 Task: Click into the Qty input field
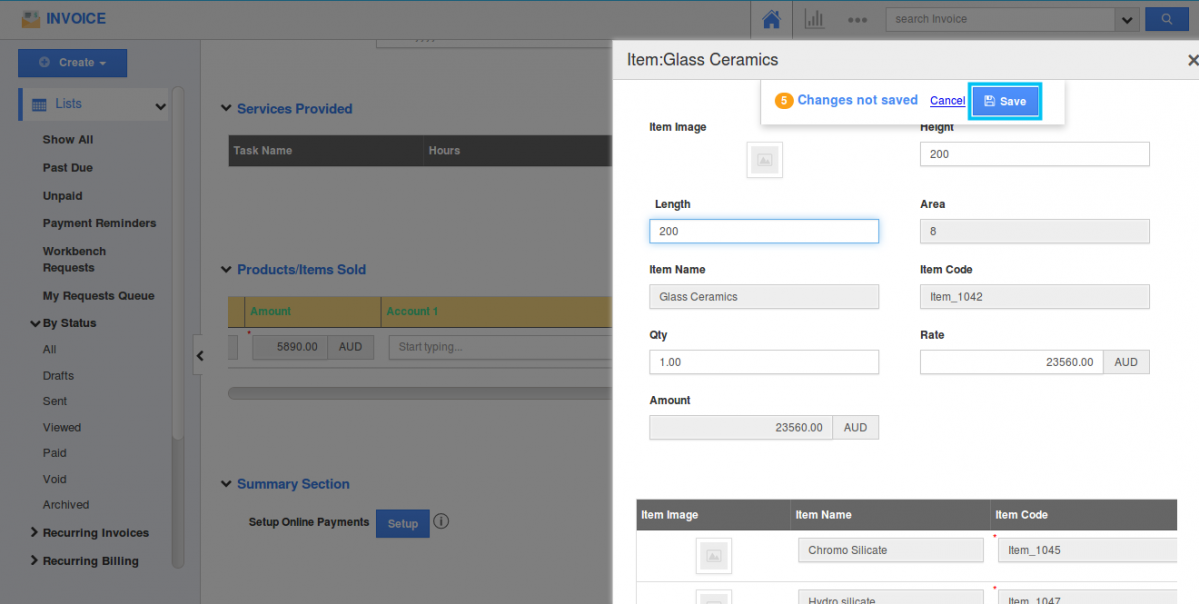763,362
